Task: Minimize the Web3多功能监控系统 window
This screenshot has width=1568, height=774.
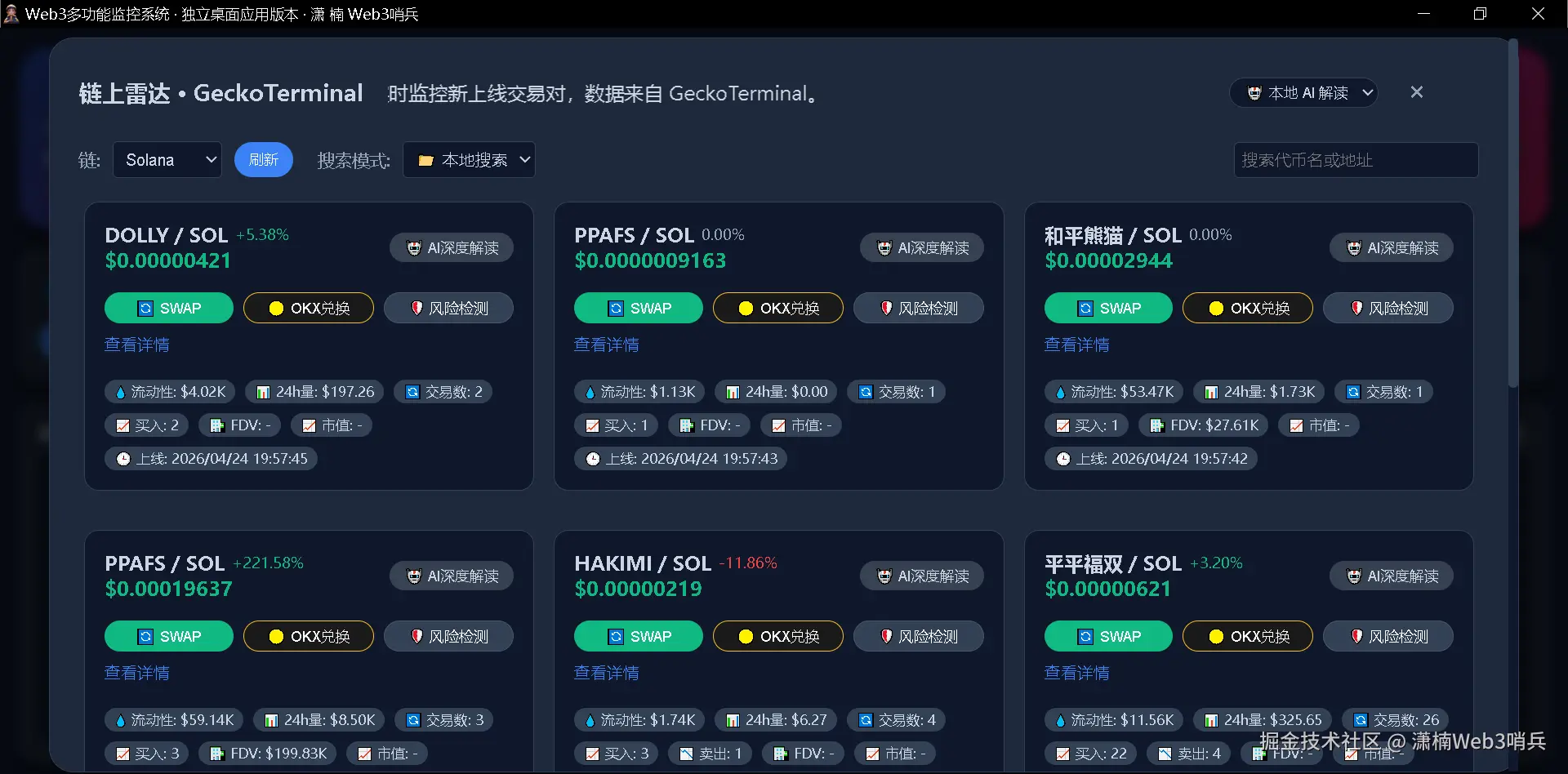Action: pos(1423,14)
